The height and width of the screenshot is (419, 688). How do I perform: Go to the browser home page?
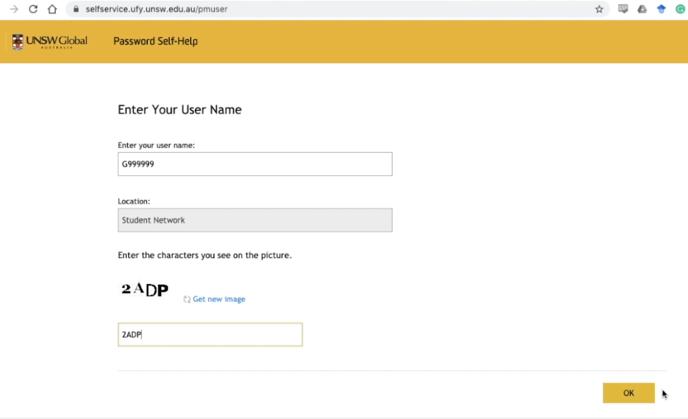(x=52, y=9)
